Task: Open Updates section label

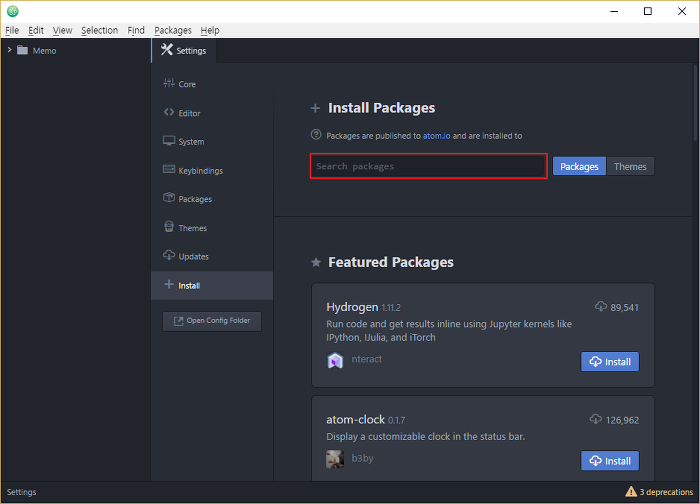Action: pos(193,257)
